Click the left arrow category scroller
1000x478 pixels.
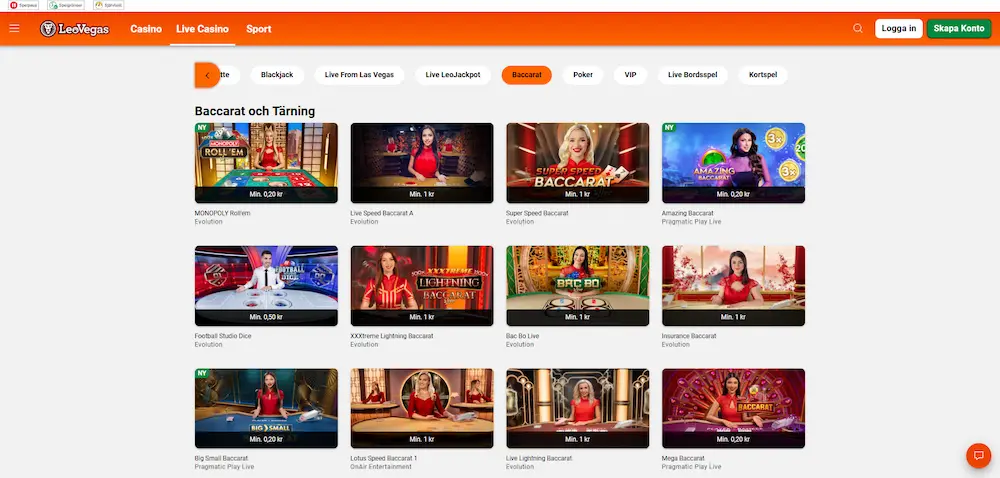point(207,75)
